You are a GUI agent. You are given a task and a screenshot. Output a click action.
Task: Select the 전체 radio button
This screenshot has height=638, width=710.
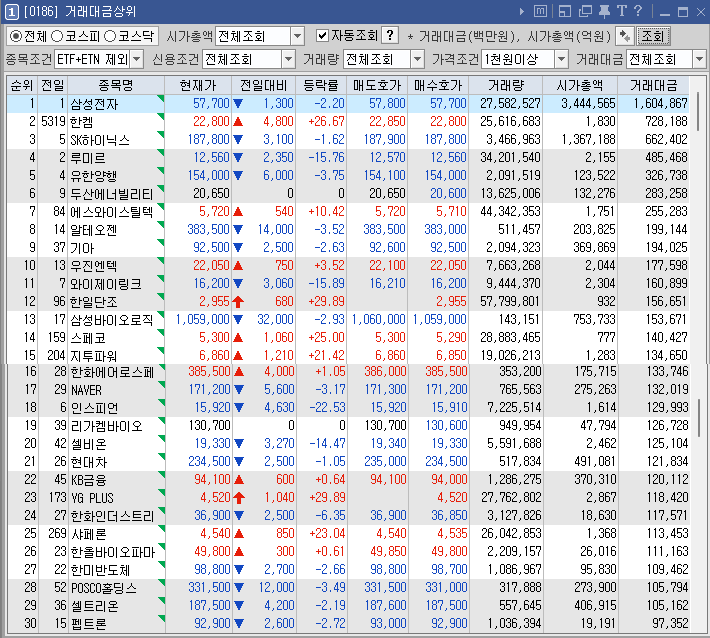point(16,36)
